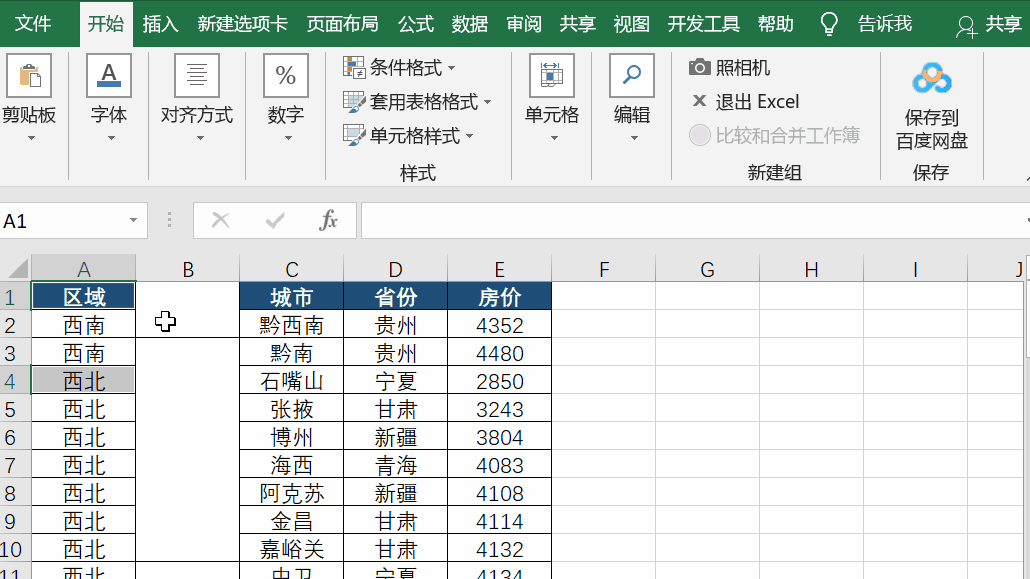Expand the arrow under 剪贴板
1030x579 pixels.
[x=31, y=138]
